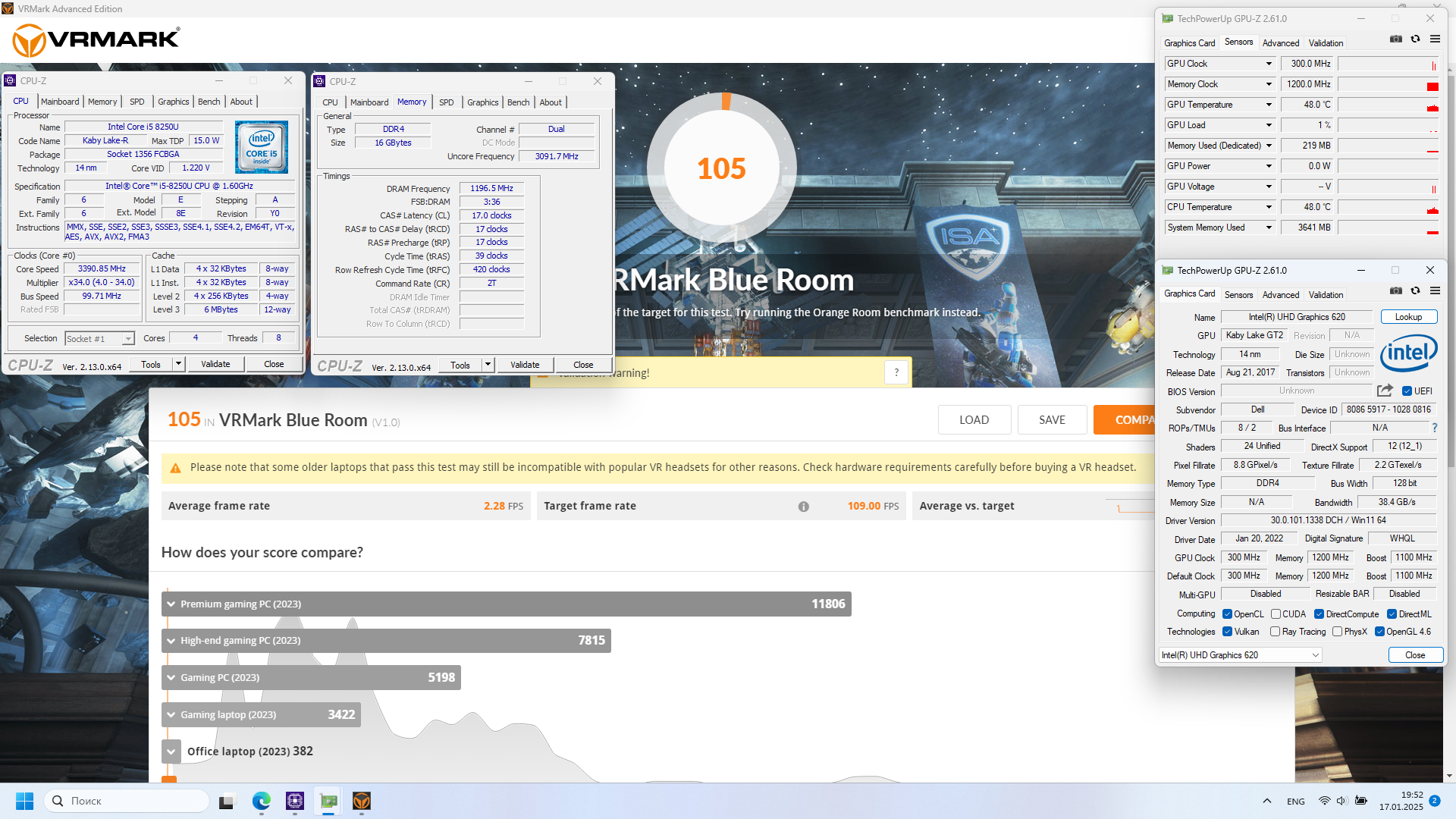The height and width of the screenshot is (819, 1456).
Task: Click the ENG language indicator
Action: point(1296,802)
